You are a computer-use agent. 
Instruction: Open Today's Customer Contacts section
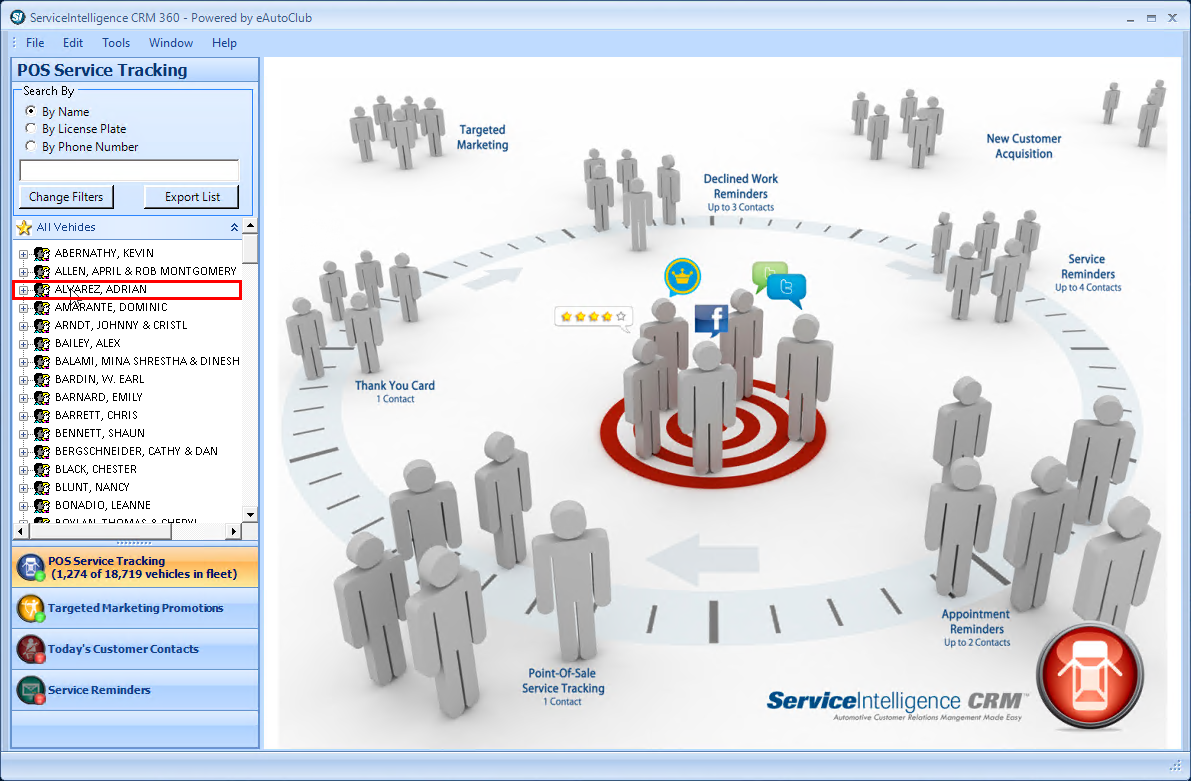[135, 649]
